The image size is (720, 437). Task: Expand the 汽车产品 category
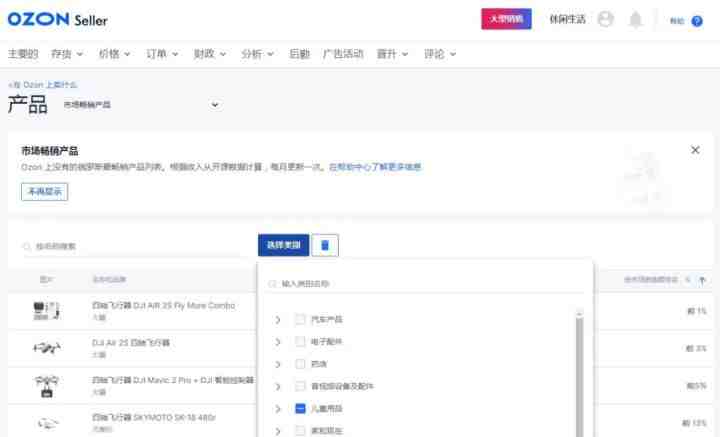coord(278,319)
